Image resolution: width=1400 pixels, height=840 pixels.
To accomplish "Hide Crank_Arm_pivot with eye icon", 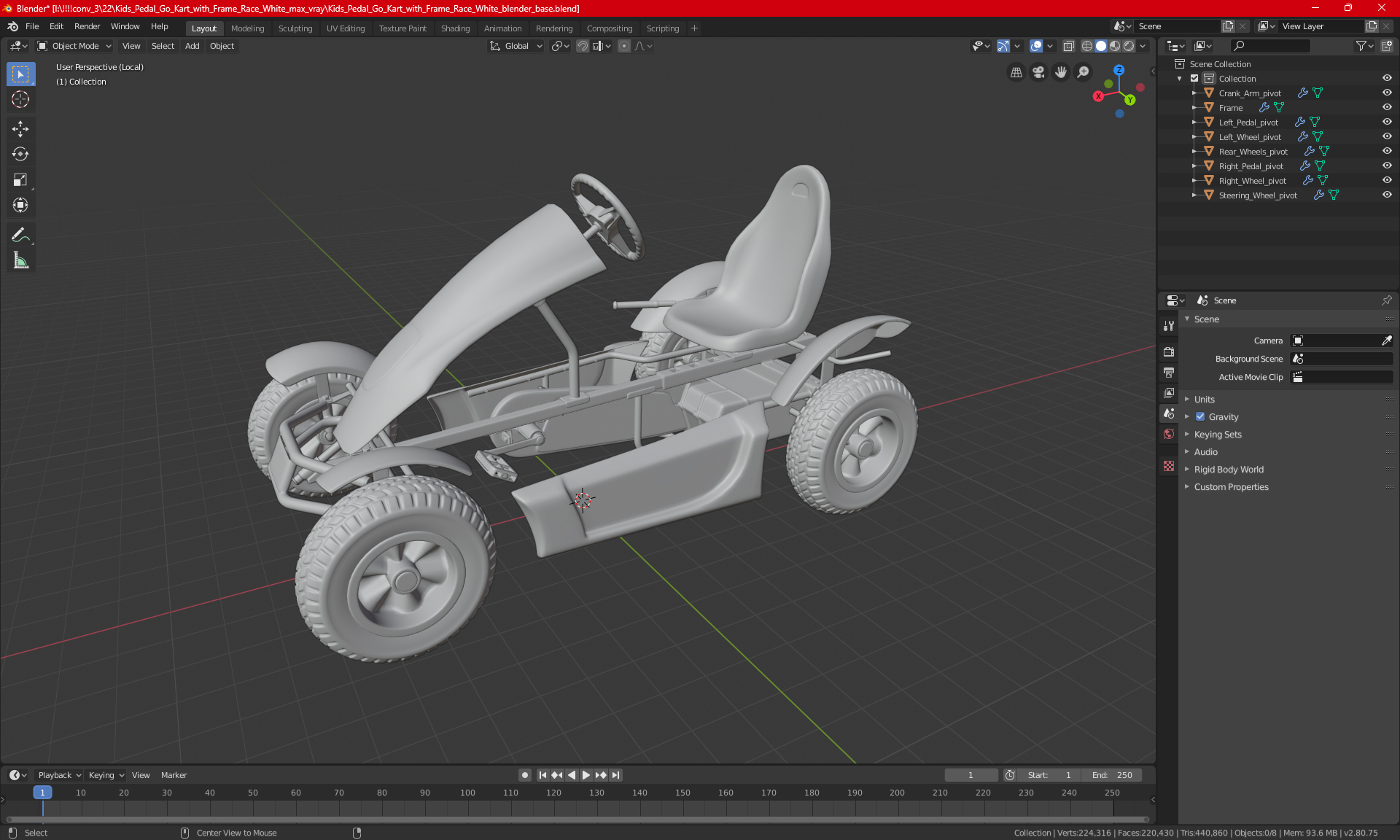I will [x=1387, y=93].
